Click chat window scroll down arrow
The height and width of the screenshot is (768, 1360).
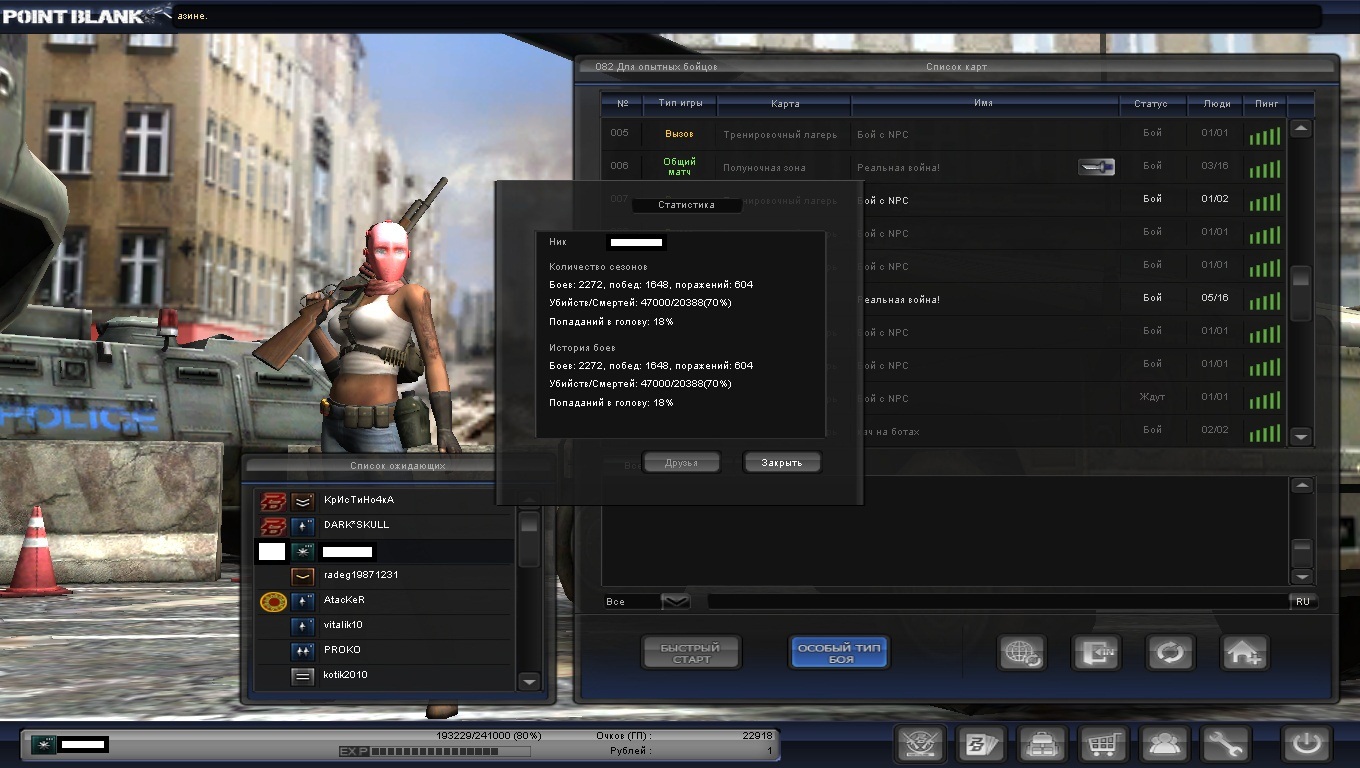(1301, 576)
